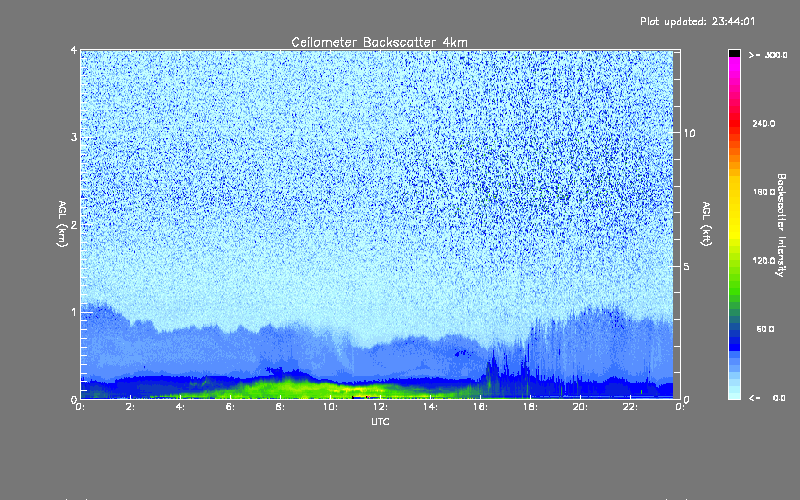Click the '1' tick on AGL (km) axis
This screenshot has height=500, width=800.
click(74, 312)
